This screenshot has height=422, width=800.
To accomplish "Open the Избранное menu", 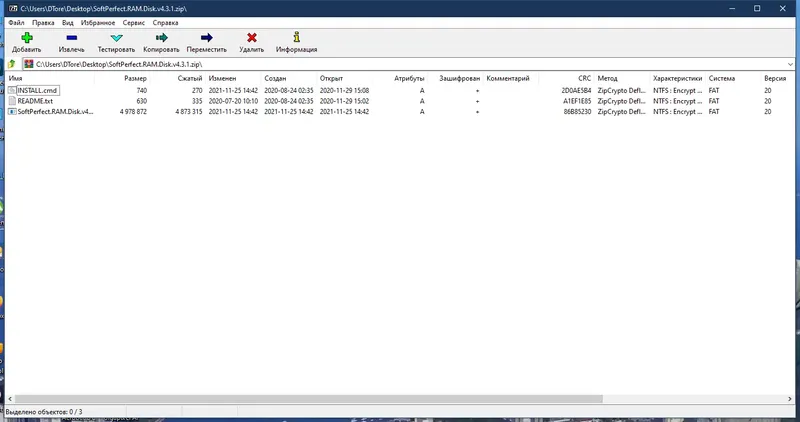I will [x=98, y=23].
